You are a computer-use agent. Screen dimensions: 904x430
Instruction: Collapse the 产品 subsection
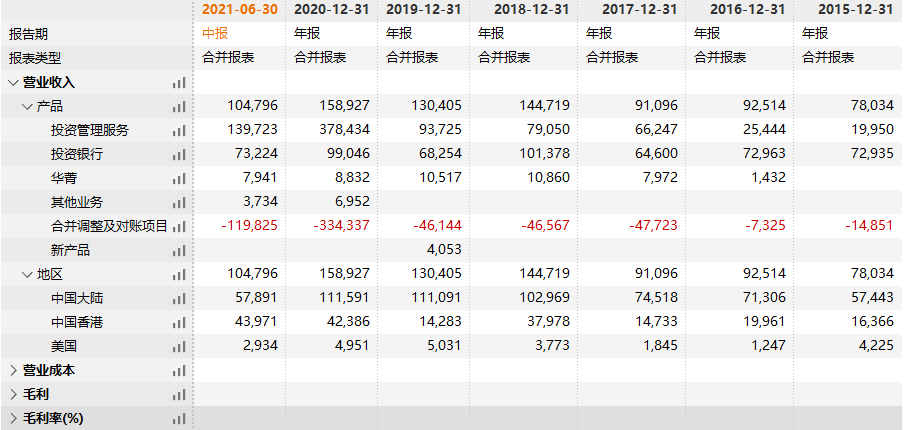click(27, 107)
